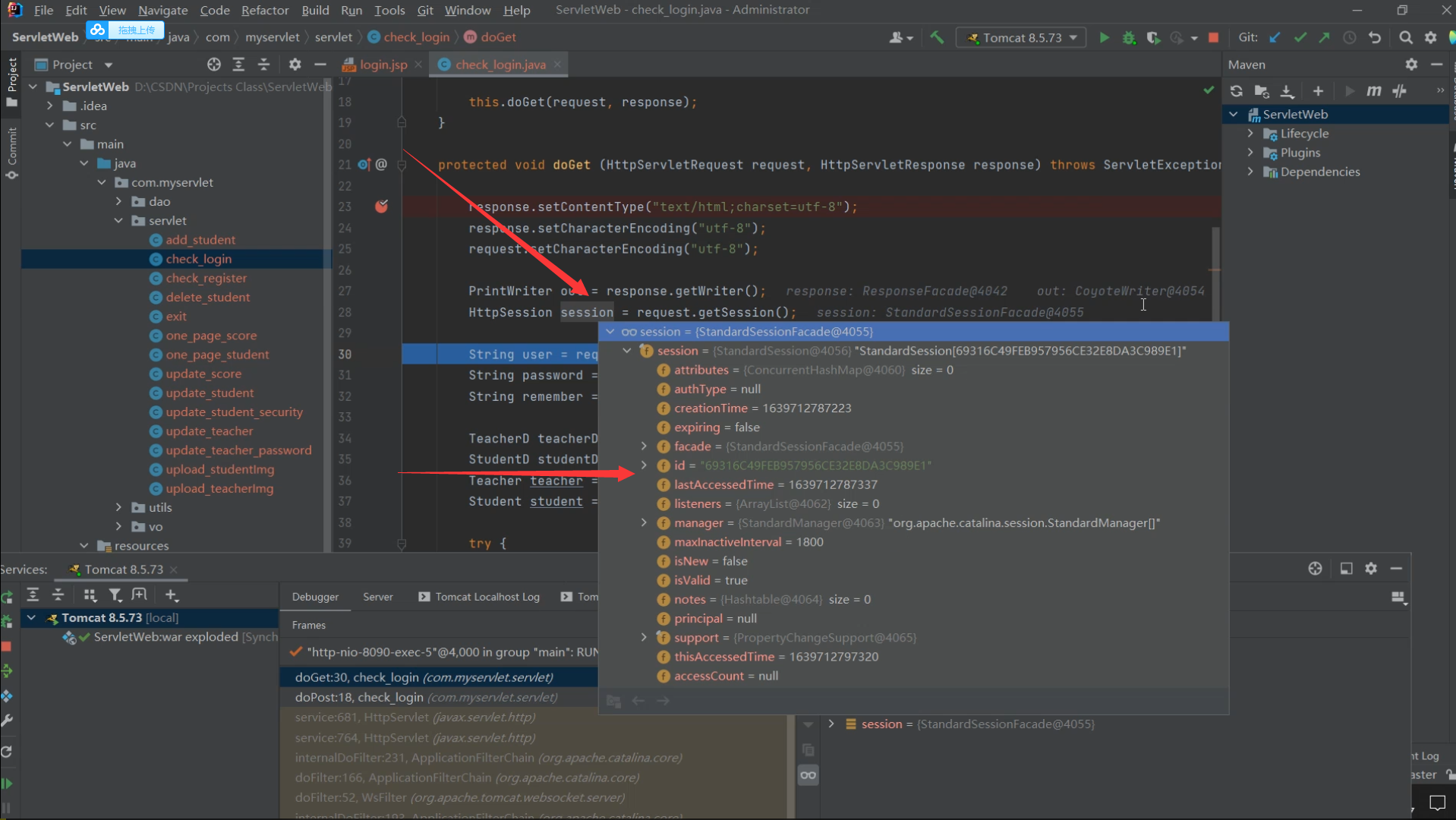Expand the id string field

coord(644,465)
